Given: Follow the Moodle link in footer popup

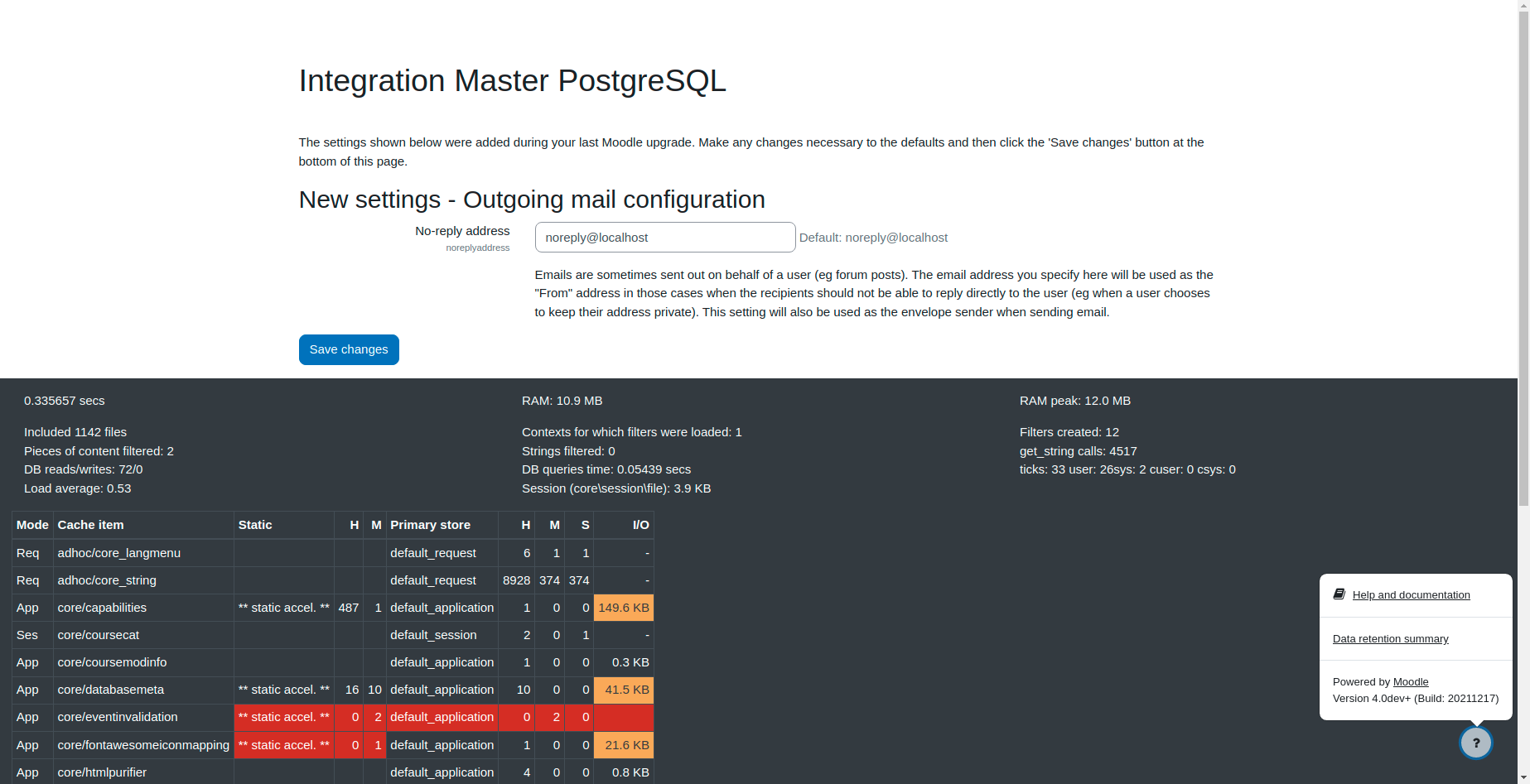Looking at the screenshot, I should pos(1411,682).
